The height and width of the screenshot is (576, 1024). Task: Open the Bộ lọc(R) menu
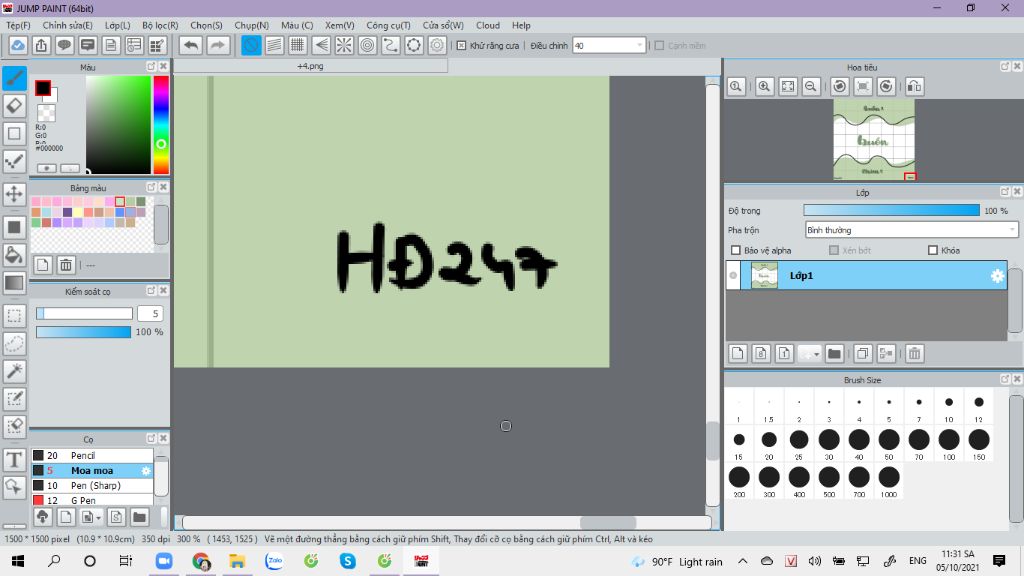pos(160,25)
